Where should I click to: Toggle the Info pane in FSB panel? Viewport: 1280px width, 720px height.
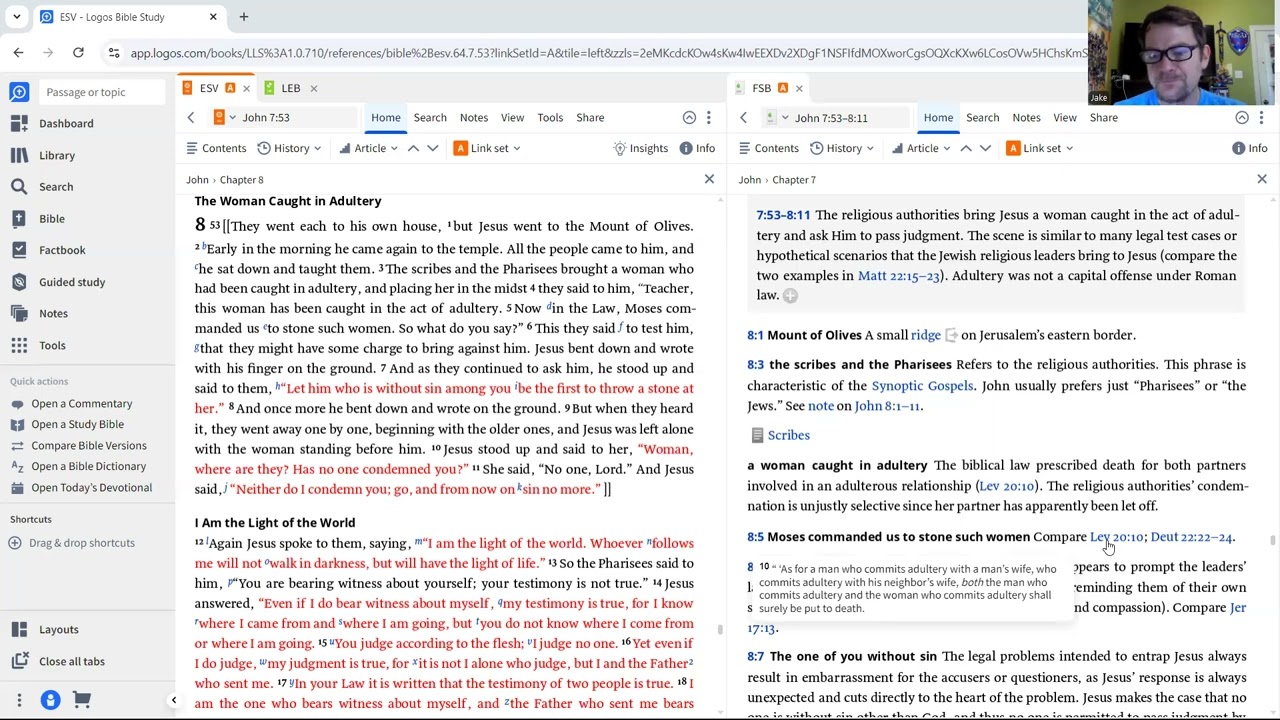[1250, 148]
